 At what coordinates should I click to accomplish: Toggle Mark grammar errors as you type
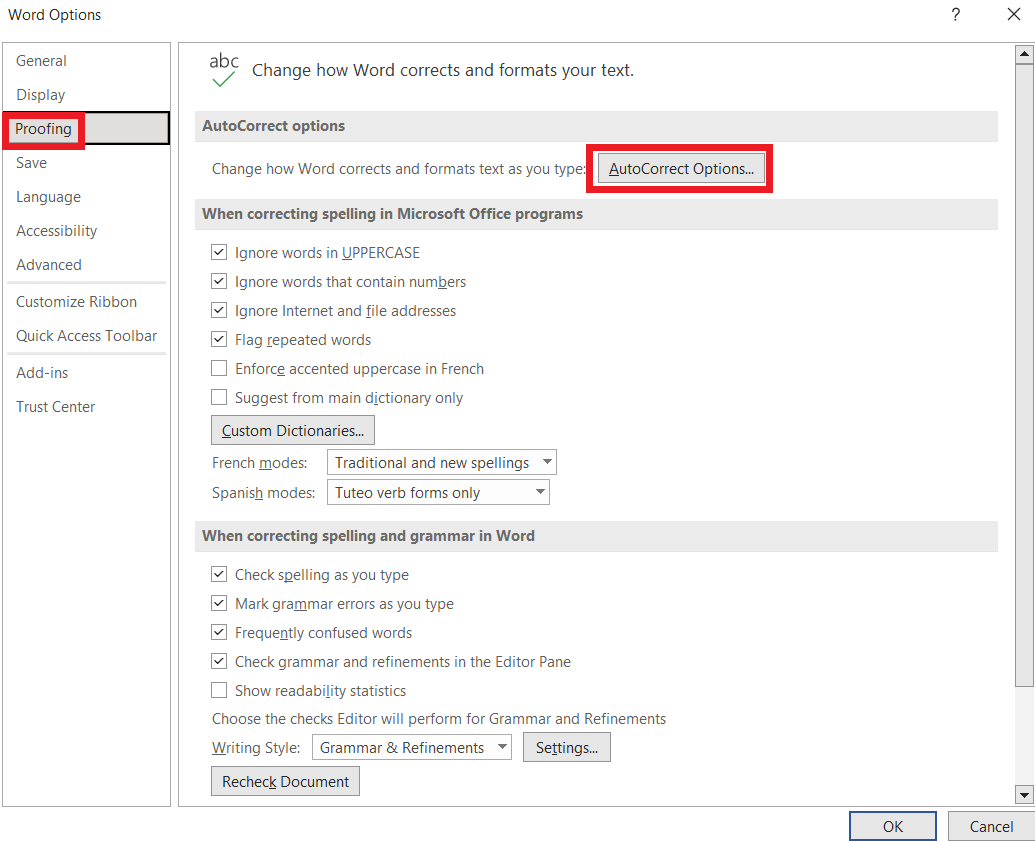pyautogui.click(x=218, y=603)
